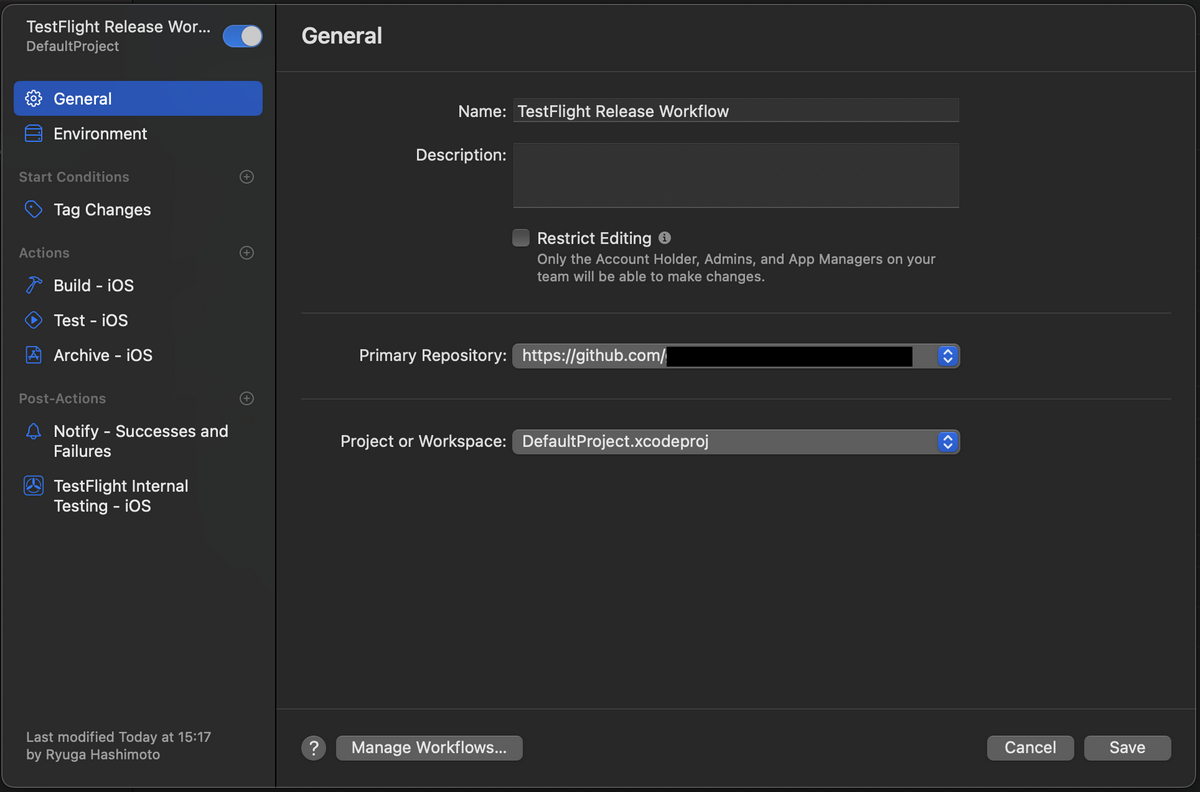Click the TestFlight icon in sidebar
The height and width of the screenshot is (792, 1200).
click(x=34, y=486)
